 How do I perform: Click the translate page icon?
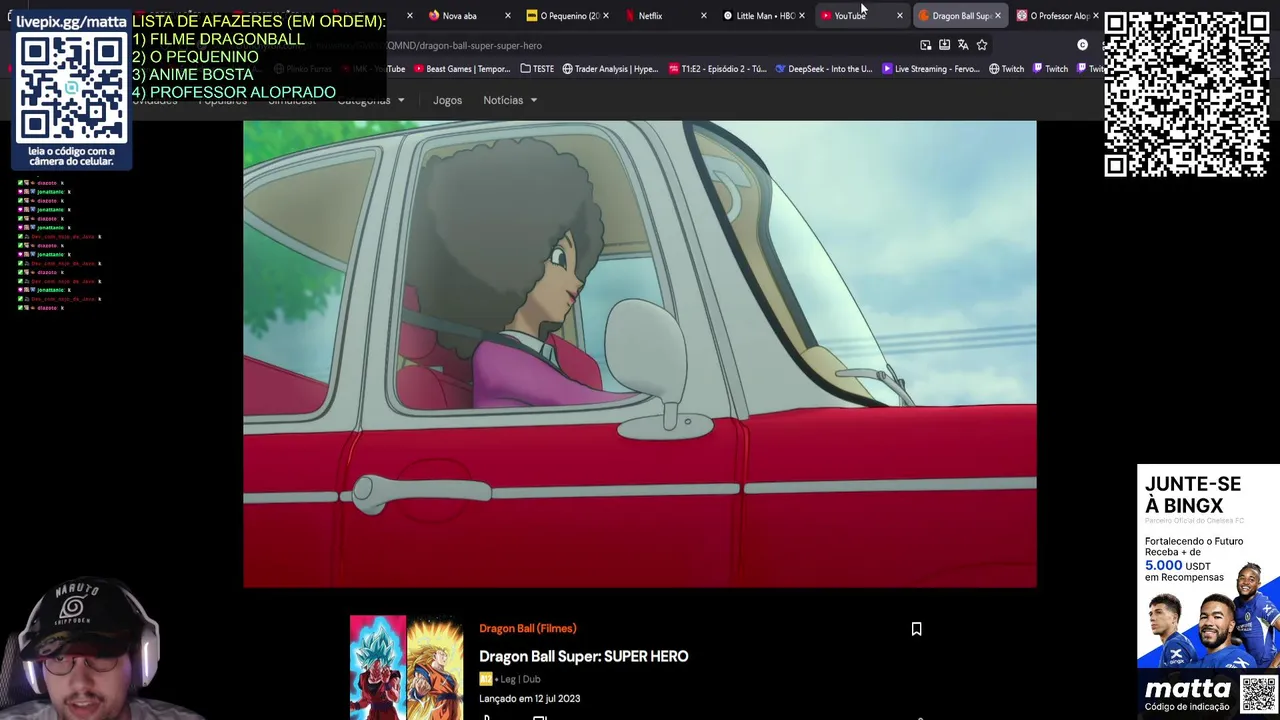point(963,45)
